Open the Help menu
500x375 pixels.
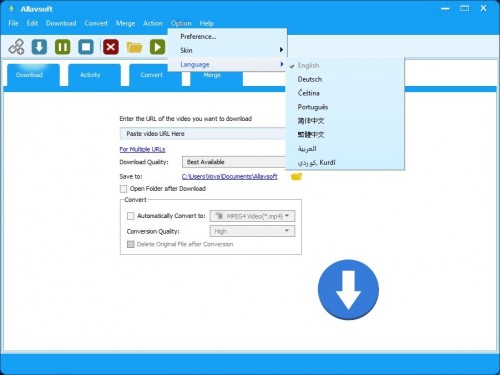tap(207, 23)
